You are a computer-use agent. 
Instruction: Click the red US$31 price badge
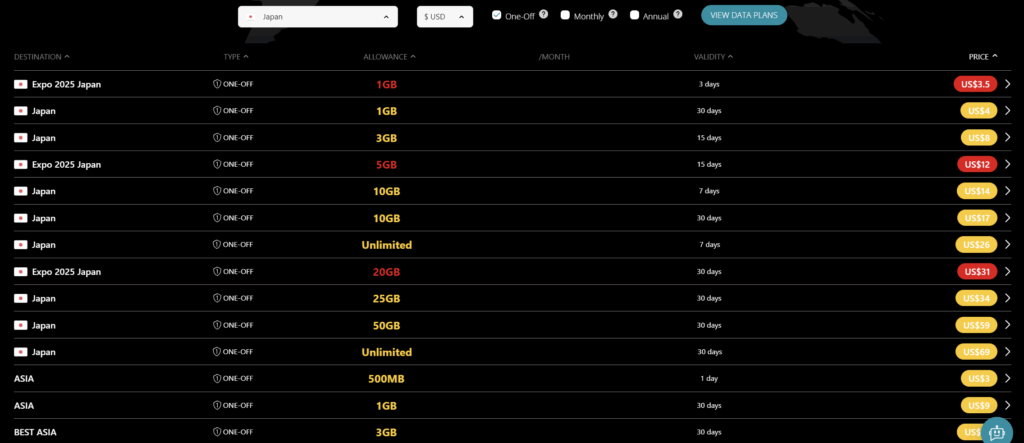click(976, 272)
